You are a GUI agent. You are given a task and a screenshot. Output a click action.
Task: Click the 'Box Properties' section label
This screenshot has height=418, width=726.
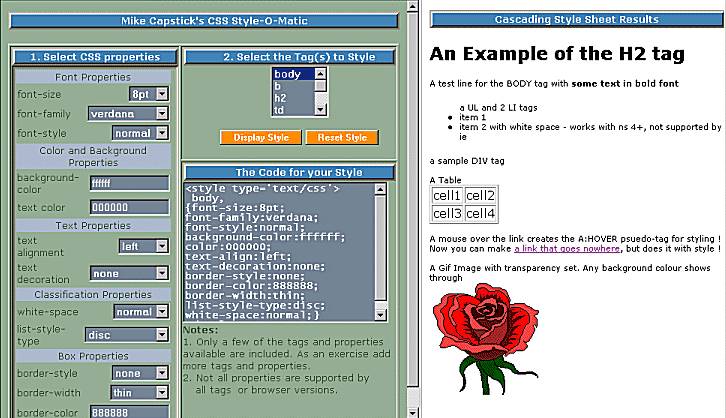click(x=93, y=356)
